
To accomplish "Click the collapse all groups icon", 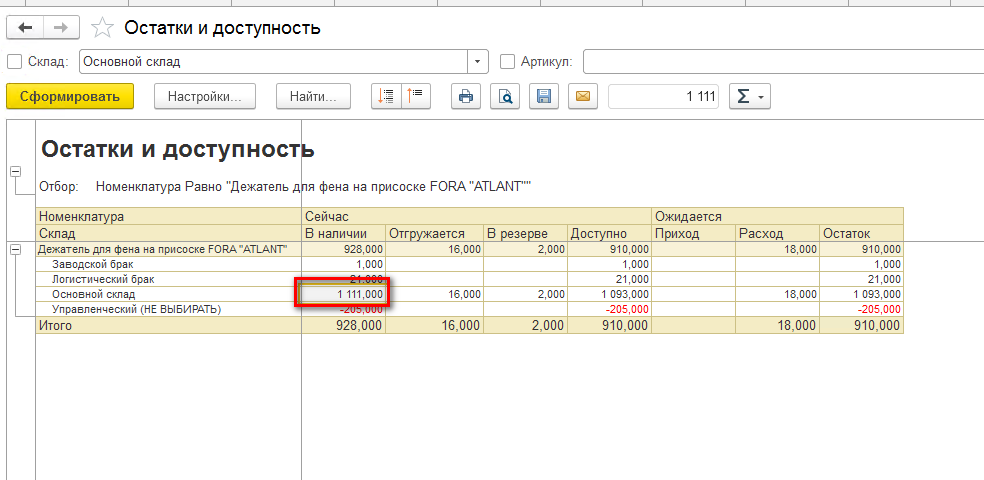I will pos(413,97).
